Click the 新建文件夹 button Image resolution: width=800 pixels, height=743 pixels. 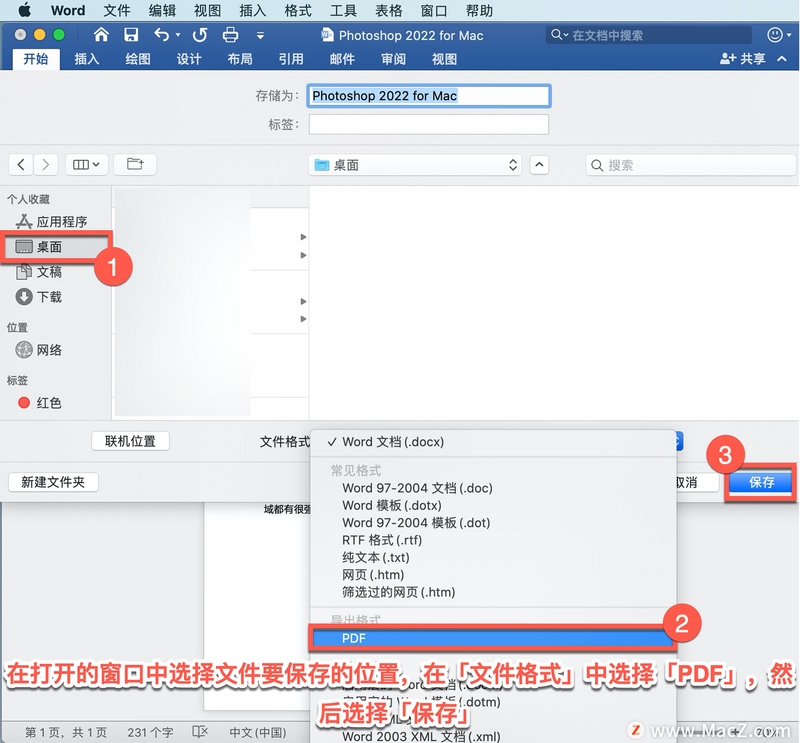[53, 482]
